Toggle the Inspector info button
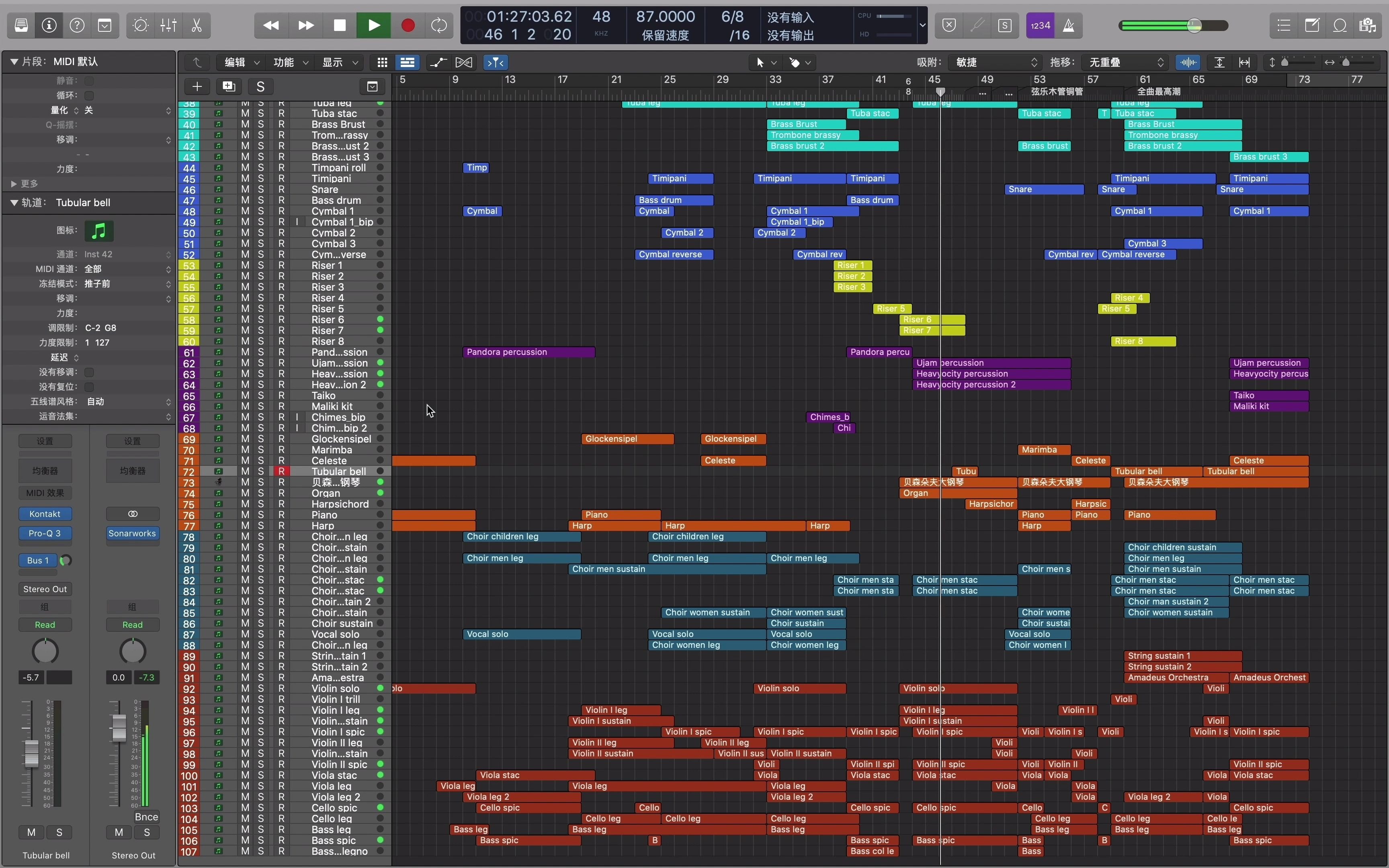Image resolution: width=1389 pixels, height=868 pixels. pos(49,25)
